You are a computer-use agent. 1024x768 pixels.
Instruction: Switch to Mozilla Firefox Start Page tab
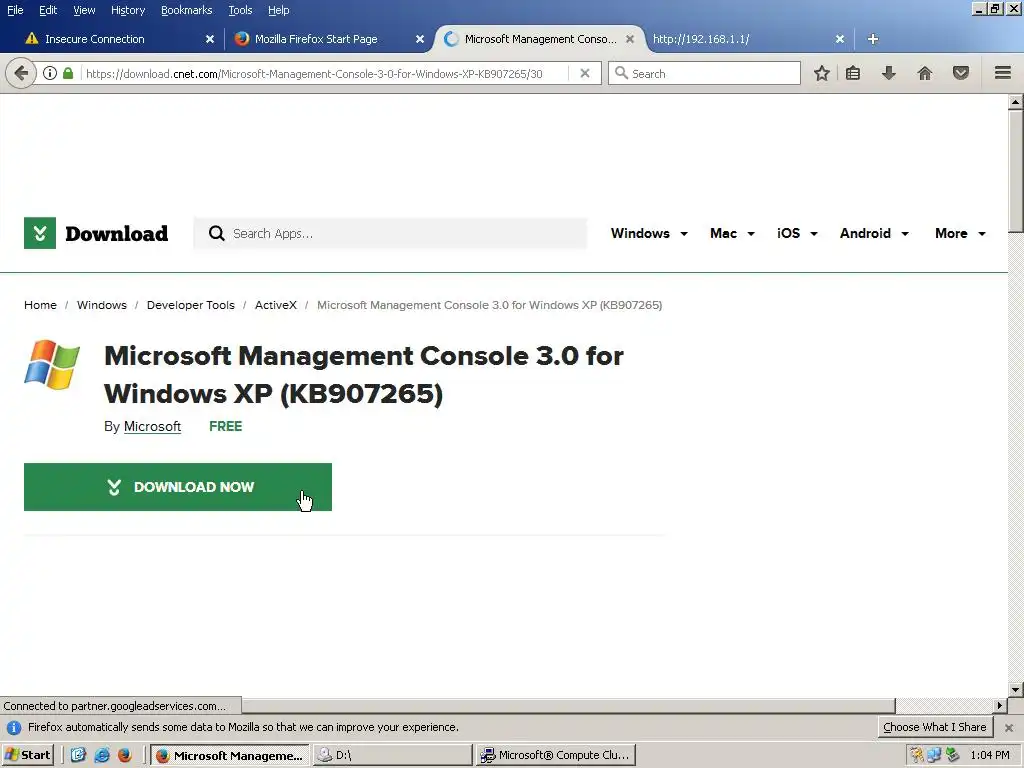coord(327,39)
